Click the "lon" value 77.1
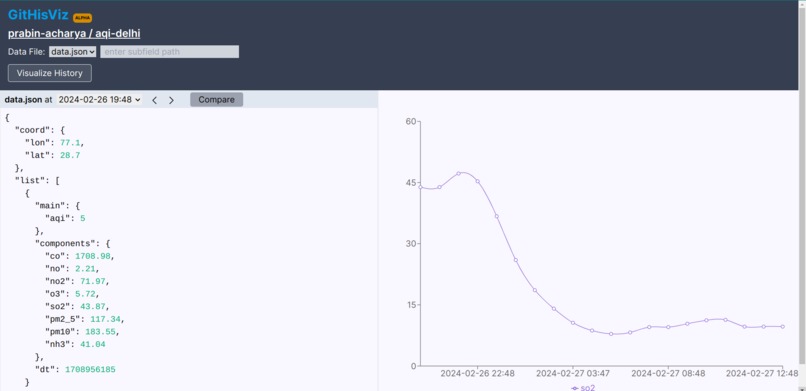806x391 pixels. [x=70, y=143]
